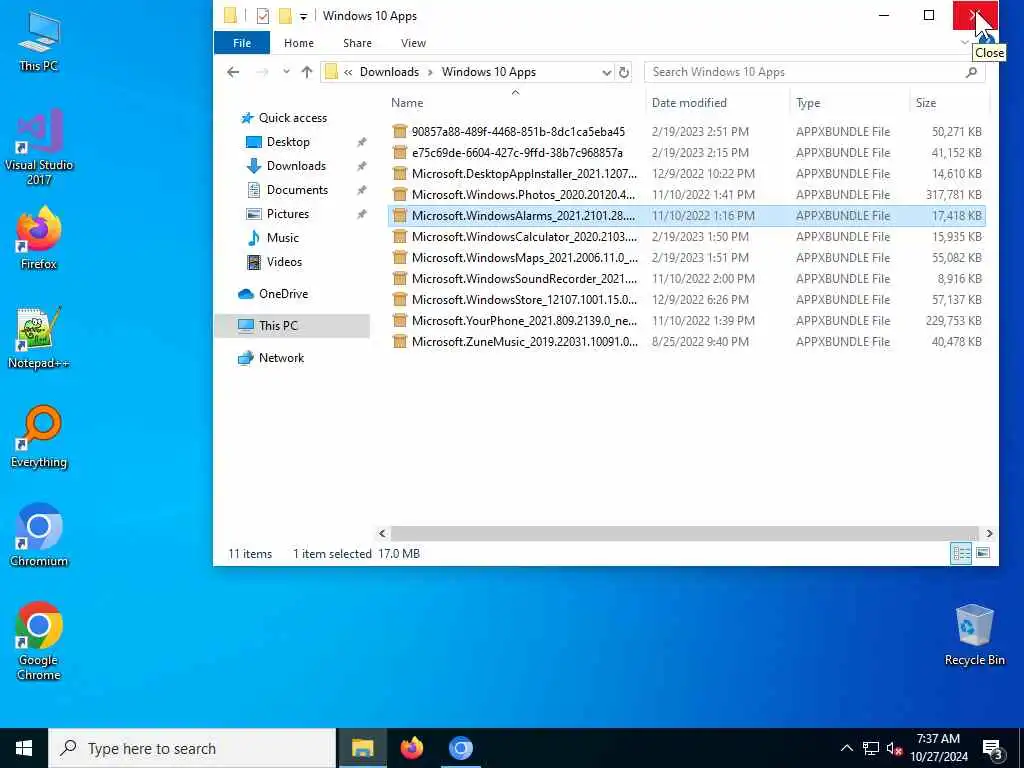Image resolution: width=1024 pixels, height=768 pixels.
Task: Click the Microsoft.WindowsAlarms file icon
Action: (400, 216)
